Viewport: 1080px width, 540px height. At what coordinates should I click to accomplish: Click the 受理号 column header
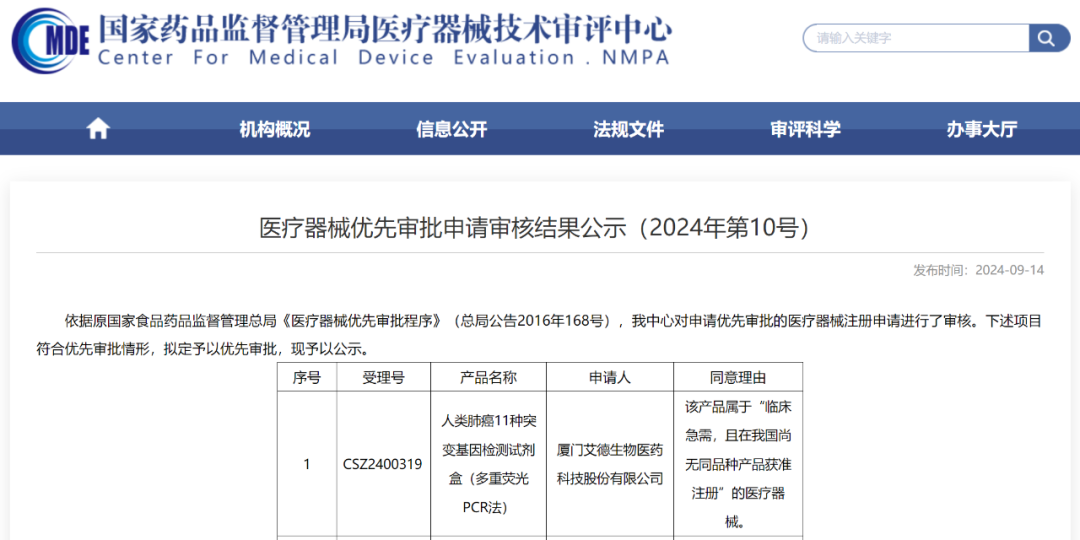pyautogui.click(x=383, y=377)
